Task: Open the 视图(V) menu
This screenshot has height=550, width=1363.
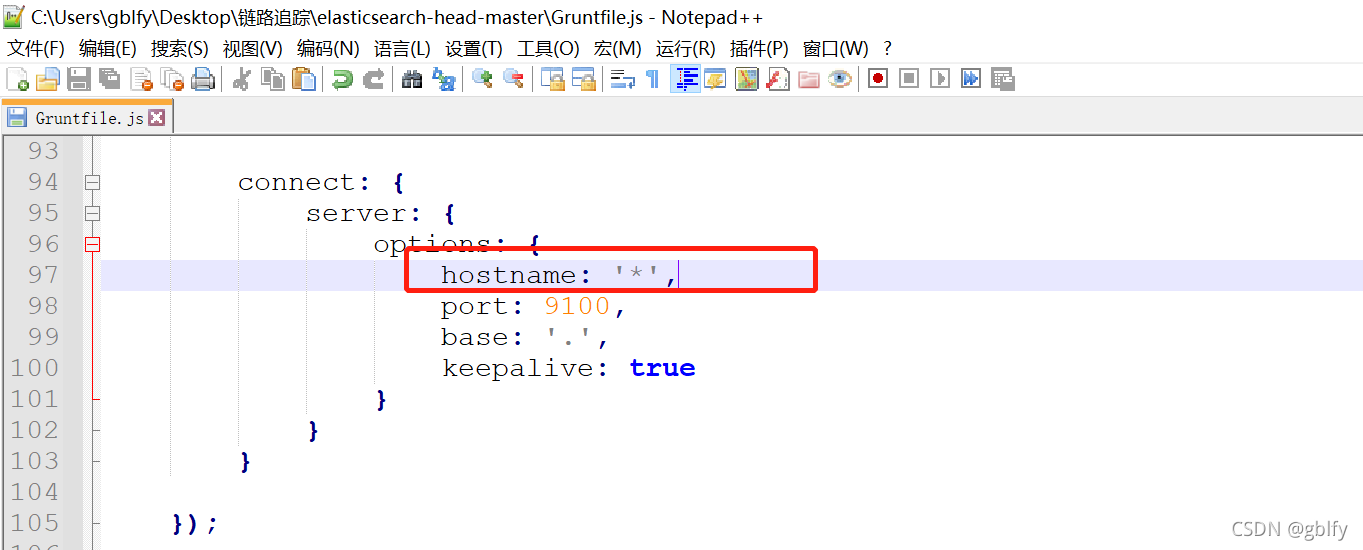Action: pos(253,49)
